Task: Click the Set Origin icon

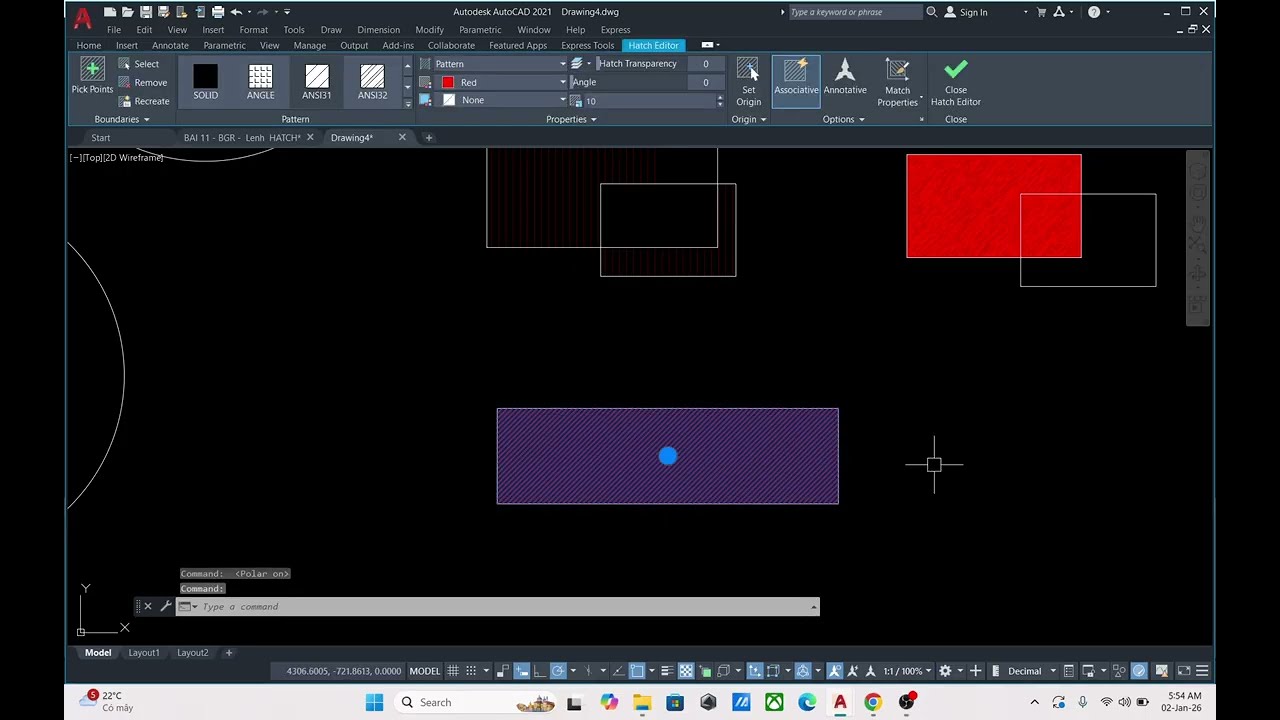Action: point(748,81)
